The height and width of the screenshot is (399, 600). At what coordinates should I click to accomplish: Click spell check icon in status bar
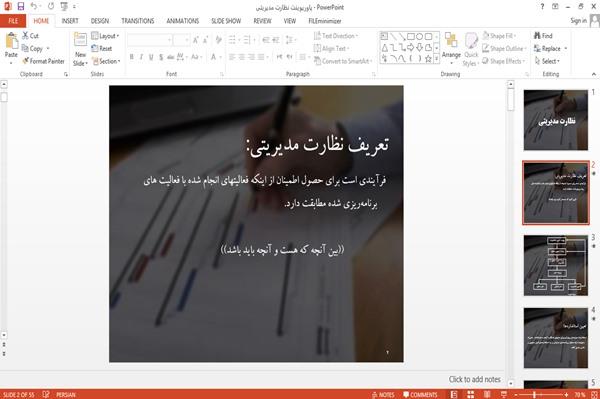46,394
